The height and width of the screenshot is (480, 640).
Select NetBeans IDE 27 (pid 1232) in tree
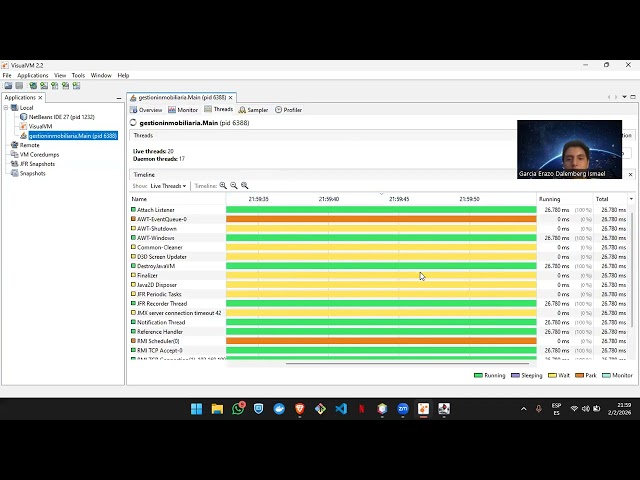click(58, 117)
